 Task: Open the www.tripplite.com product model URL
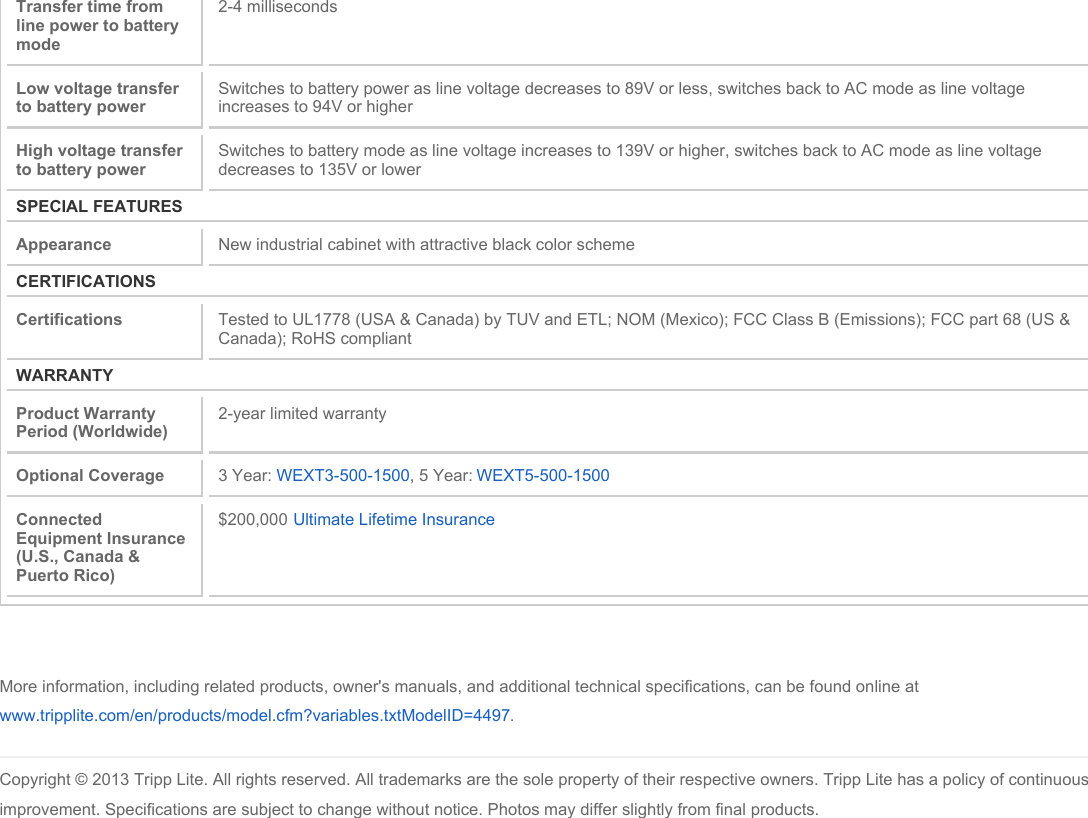pyautogui.click(x=255, y=716)
